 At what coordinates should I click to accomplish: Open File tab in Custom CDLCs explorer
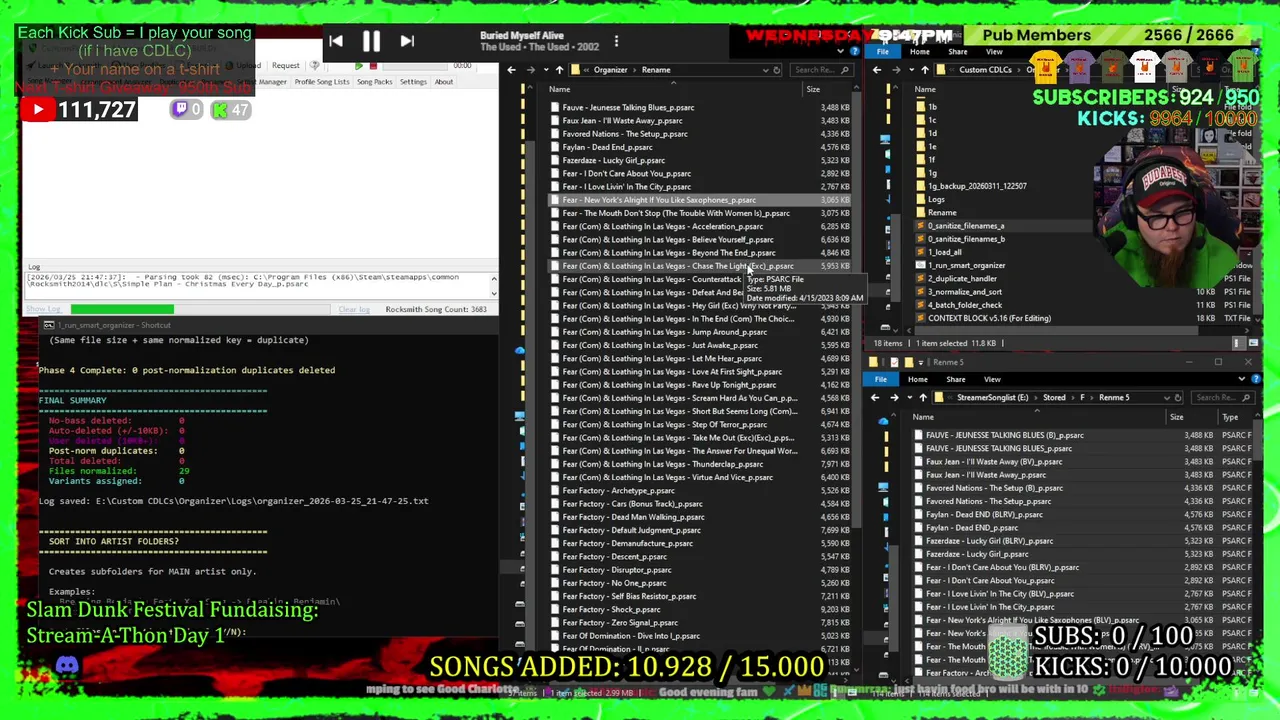click(882, 52)
